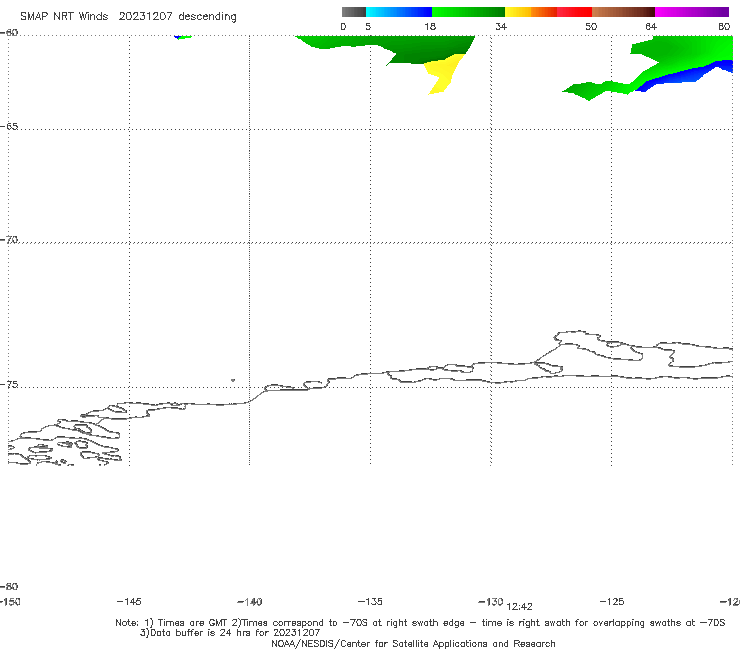Click the word 'descending' in the title

point(207,17)
